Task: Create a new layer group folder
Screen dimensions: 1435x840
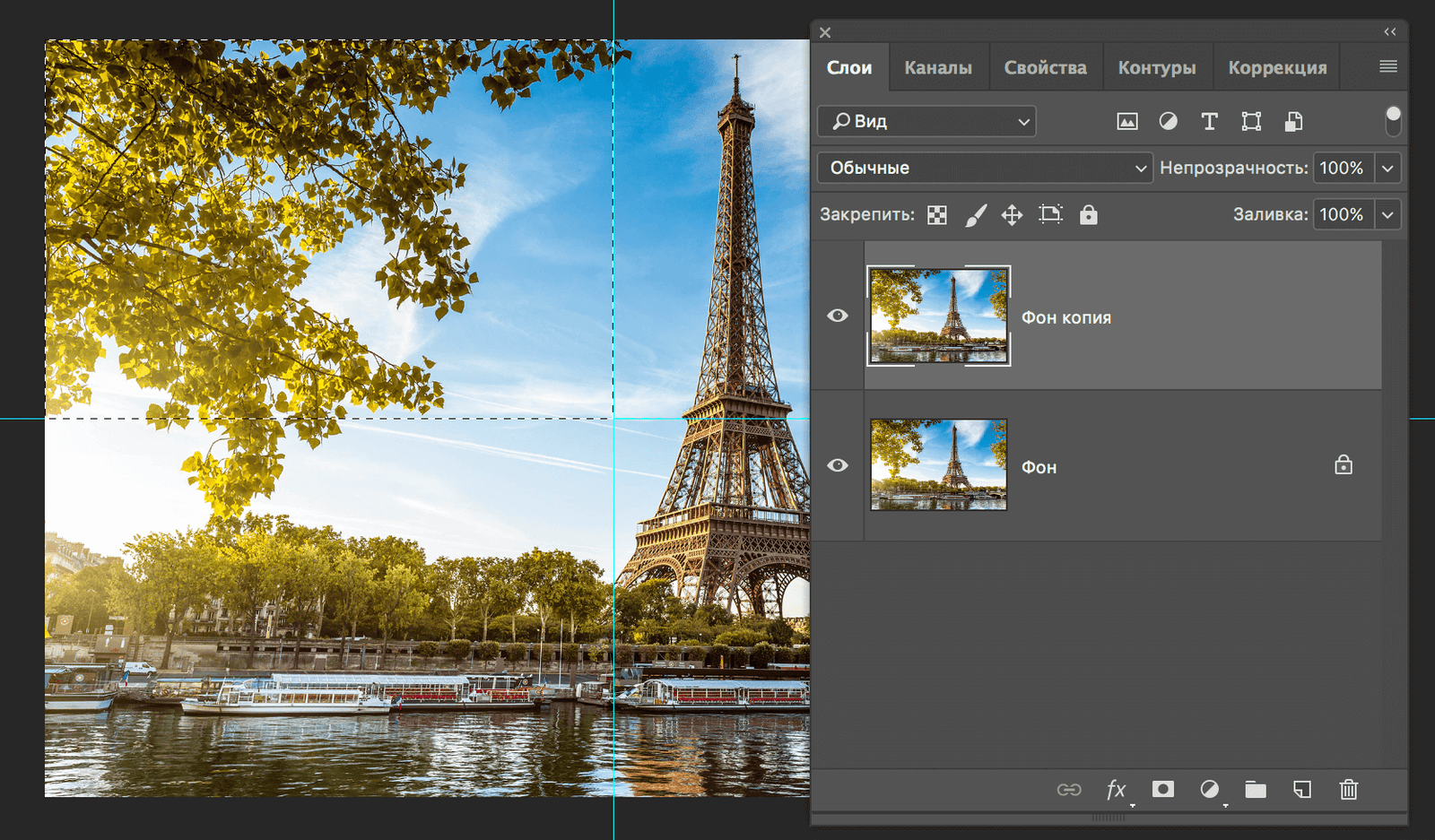Action: [x=1256, y=789]
